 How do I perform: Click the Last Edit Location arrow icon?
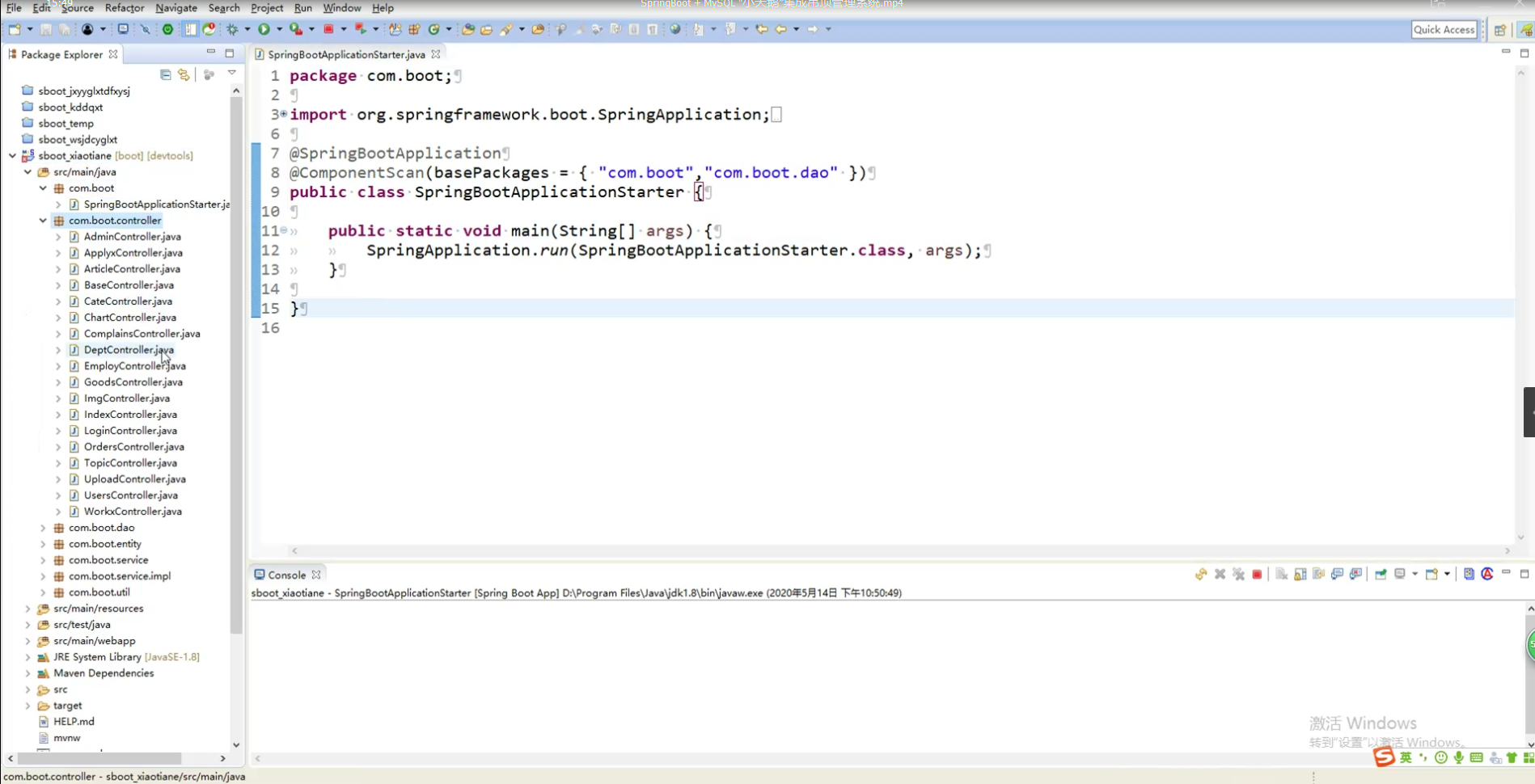coord(762,29)
